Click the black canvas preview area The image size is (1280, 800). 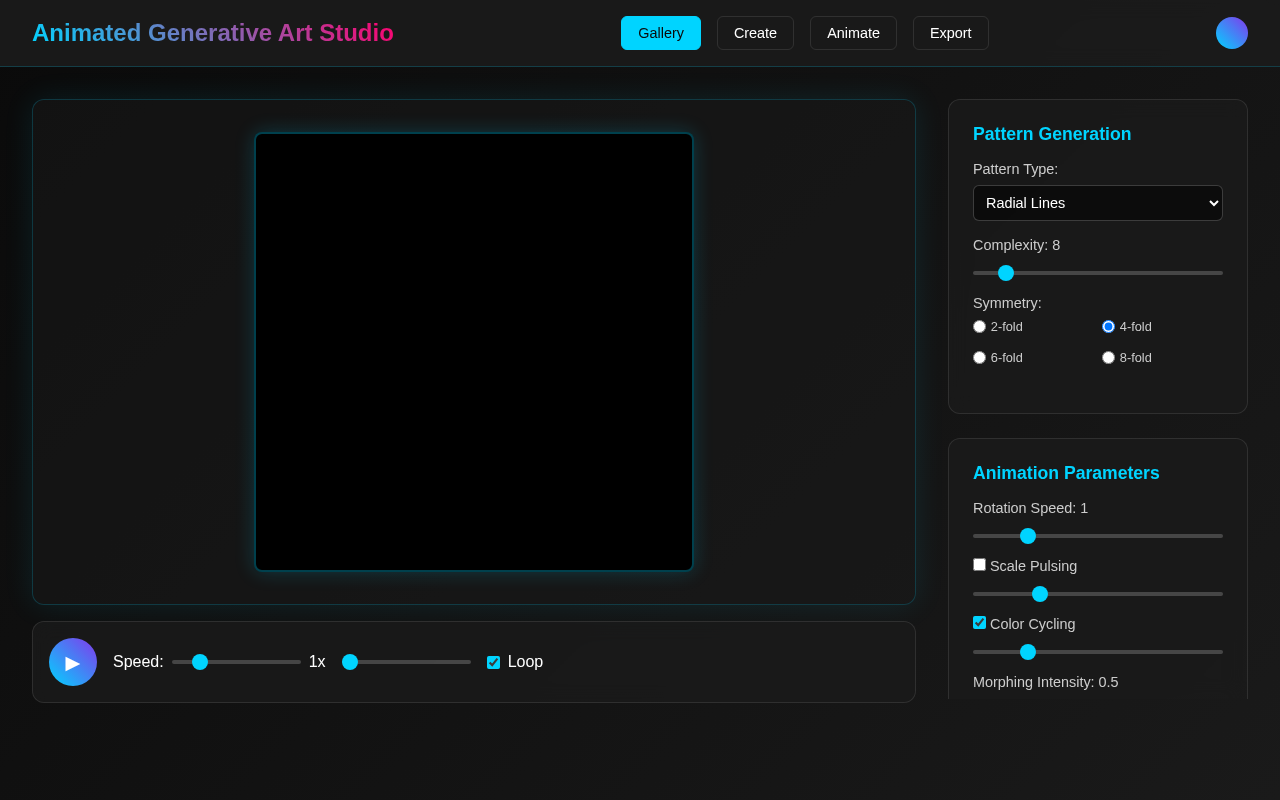pos(473,351)
